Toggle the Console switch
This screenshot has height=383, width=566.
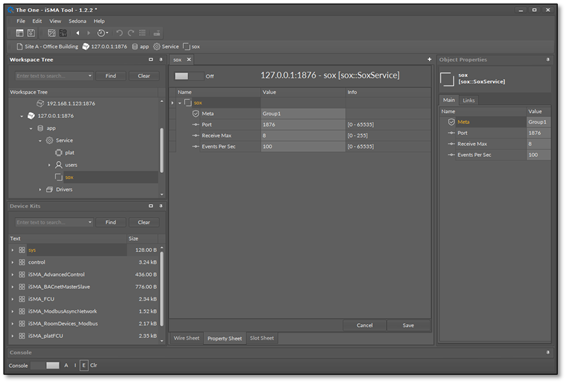click(x=45, y=365)
